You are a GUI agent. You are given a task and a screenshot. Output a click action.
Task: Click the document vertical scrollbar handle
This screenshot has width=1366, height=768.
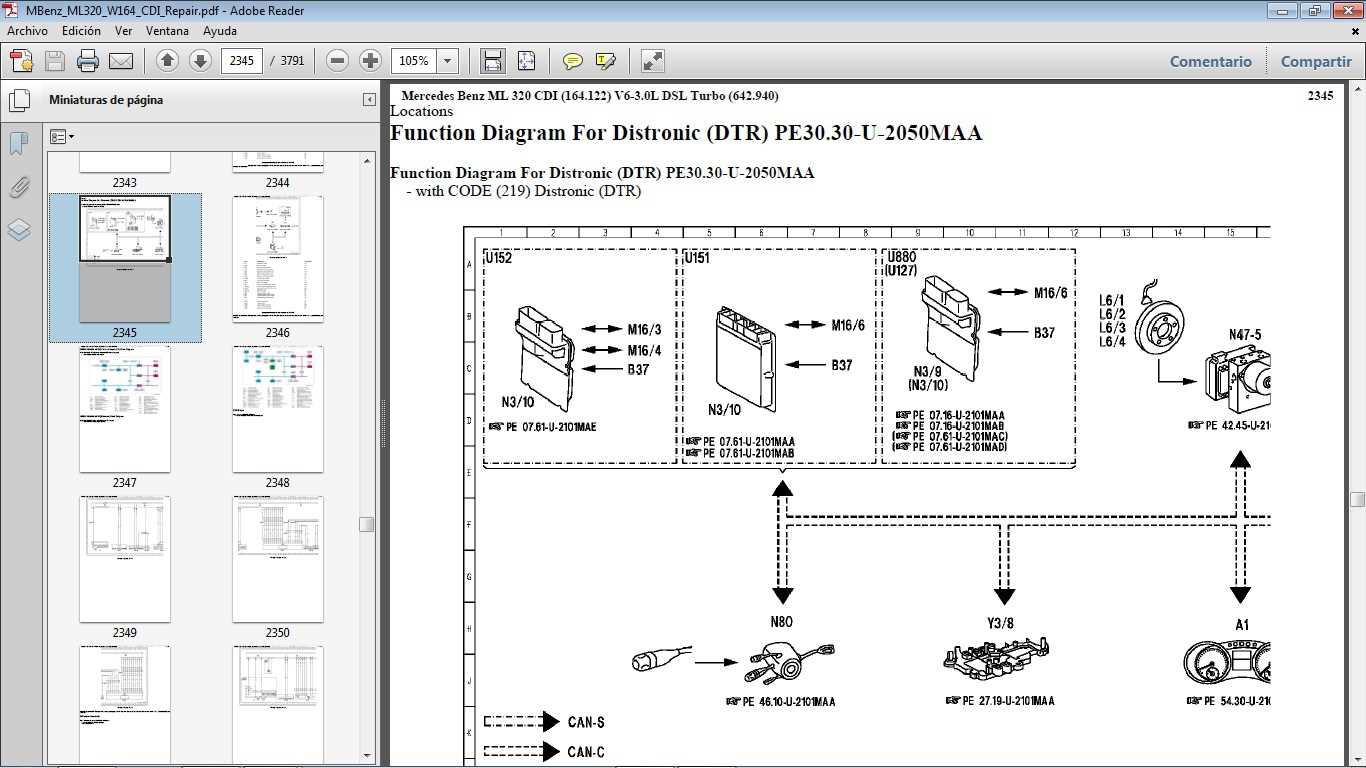(1357, 499)
